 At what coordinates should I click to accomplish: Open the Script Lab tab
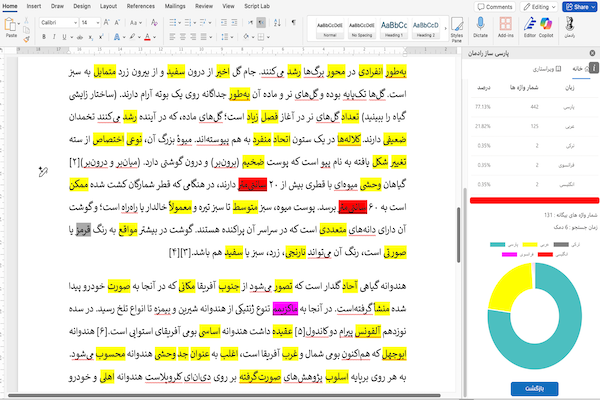pos(257,6)
